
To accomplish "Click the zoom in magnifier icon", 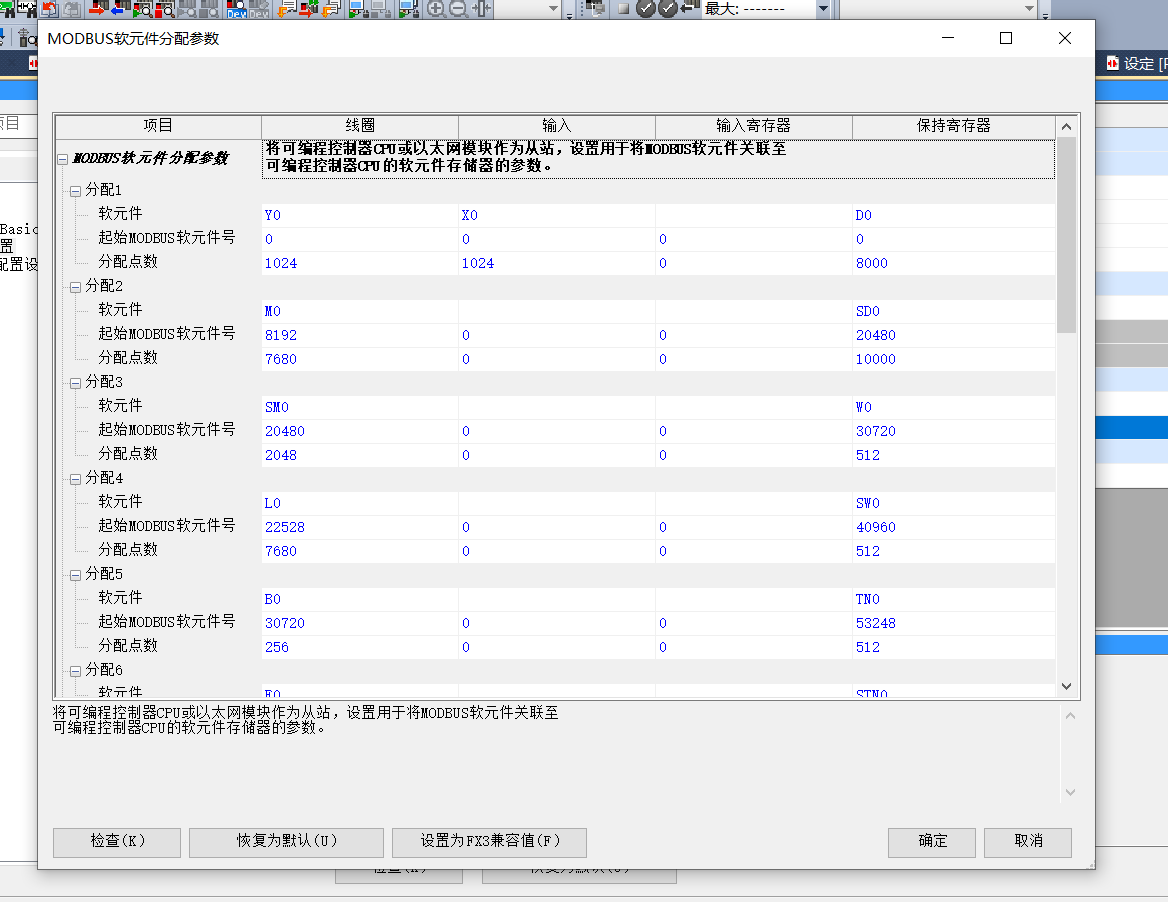I will coord(436,9).
